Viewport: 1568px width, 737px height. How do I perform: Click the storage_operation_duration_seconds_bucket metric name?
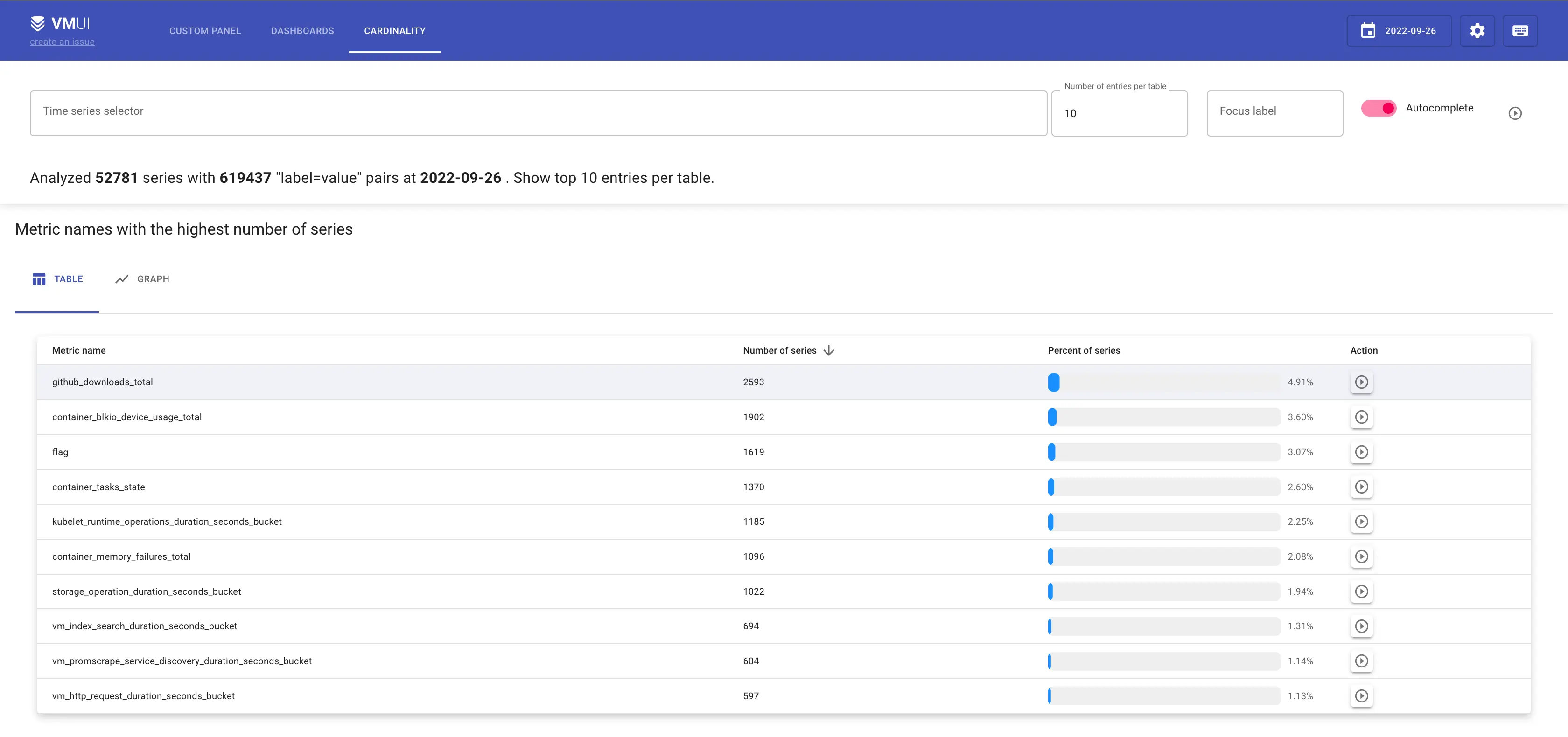pos(147,591)
